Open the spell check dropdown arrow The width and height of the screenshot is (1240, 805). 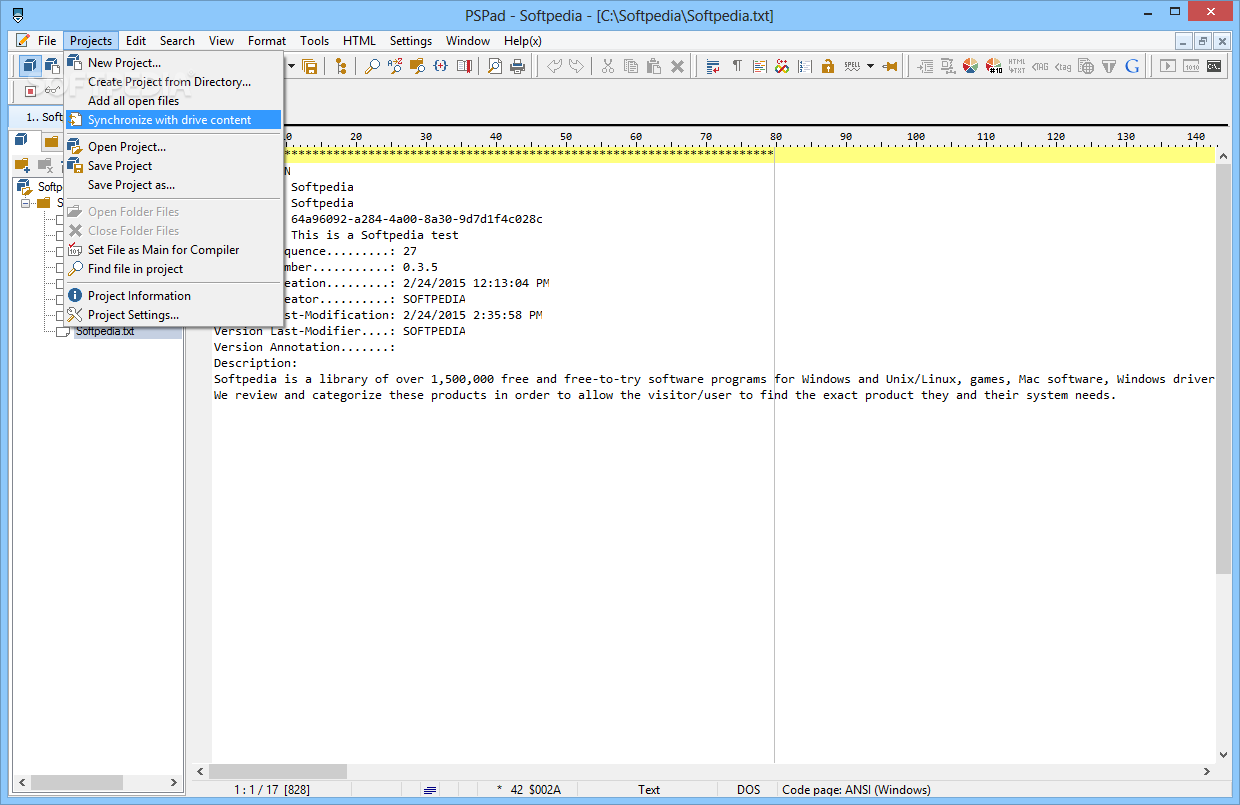point(870,66)
